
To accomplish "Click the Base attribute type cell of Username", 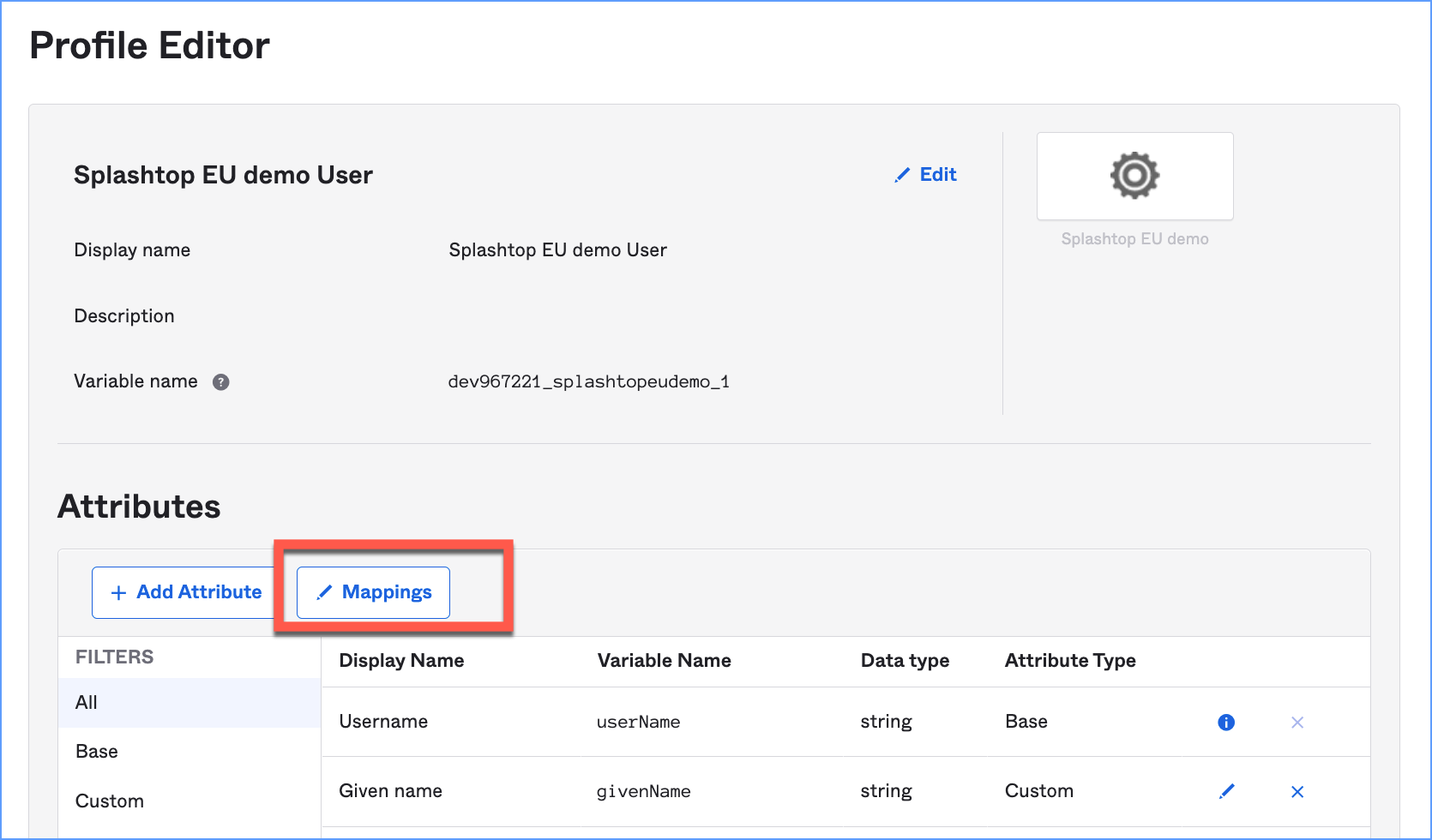I will click(x=1026, y=722).
